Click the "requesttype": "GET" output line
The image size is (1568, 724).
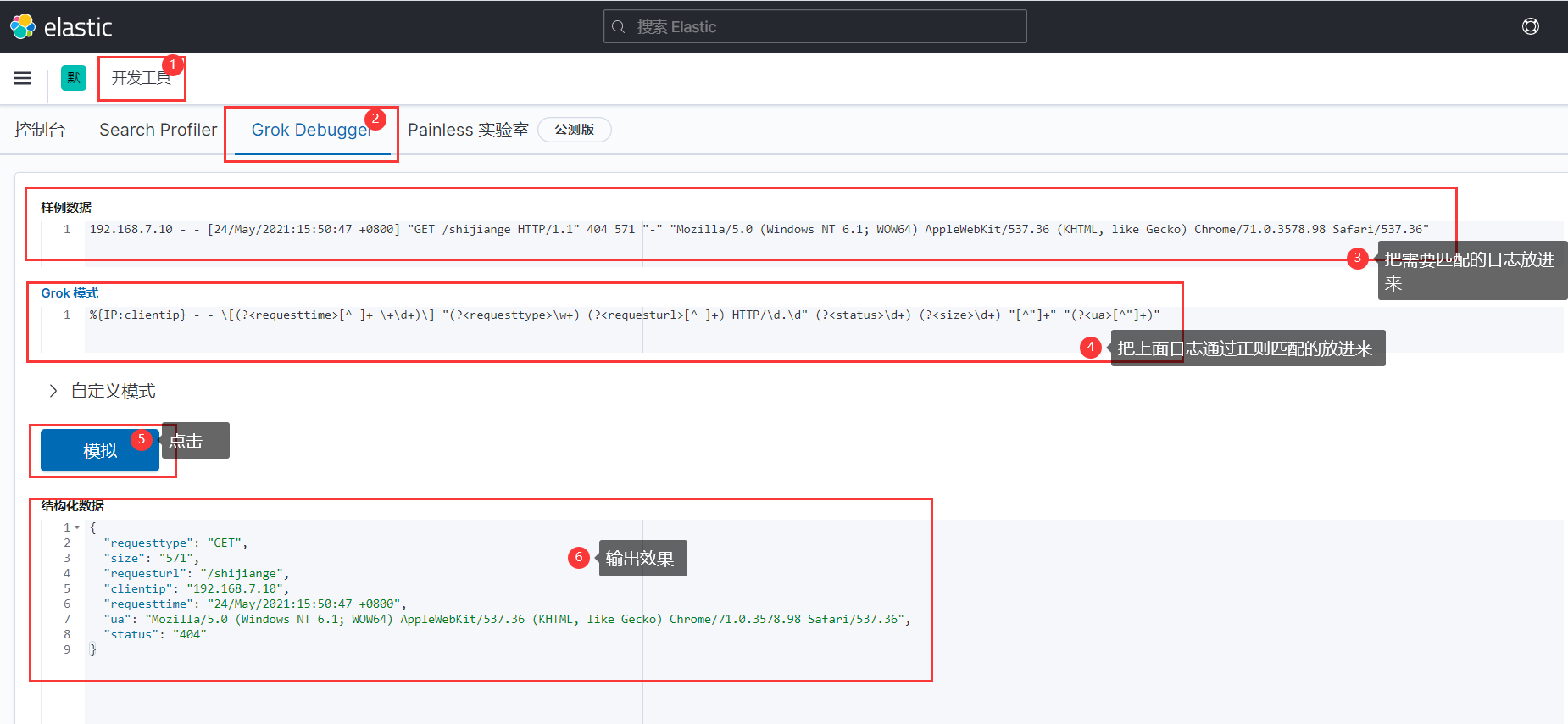(x=175, y=543)
